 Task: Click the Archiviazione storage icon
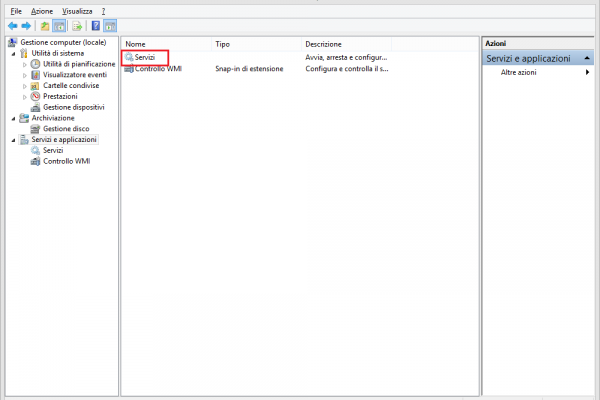tap(24, 118)
